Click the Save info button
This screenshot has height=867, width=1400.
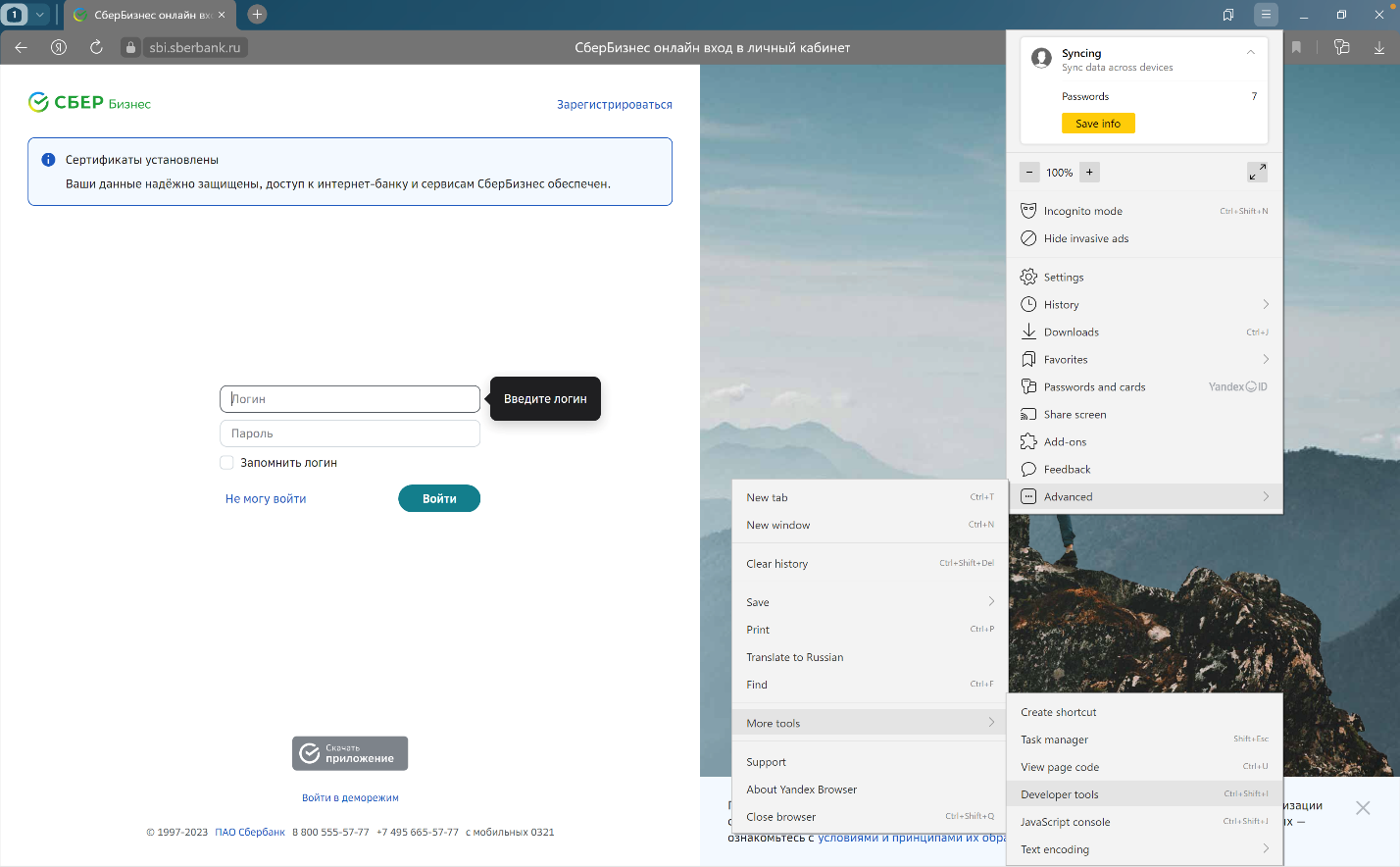1098,124
